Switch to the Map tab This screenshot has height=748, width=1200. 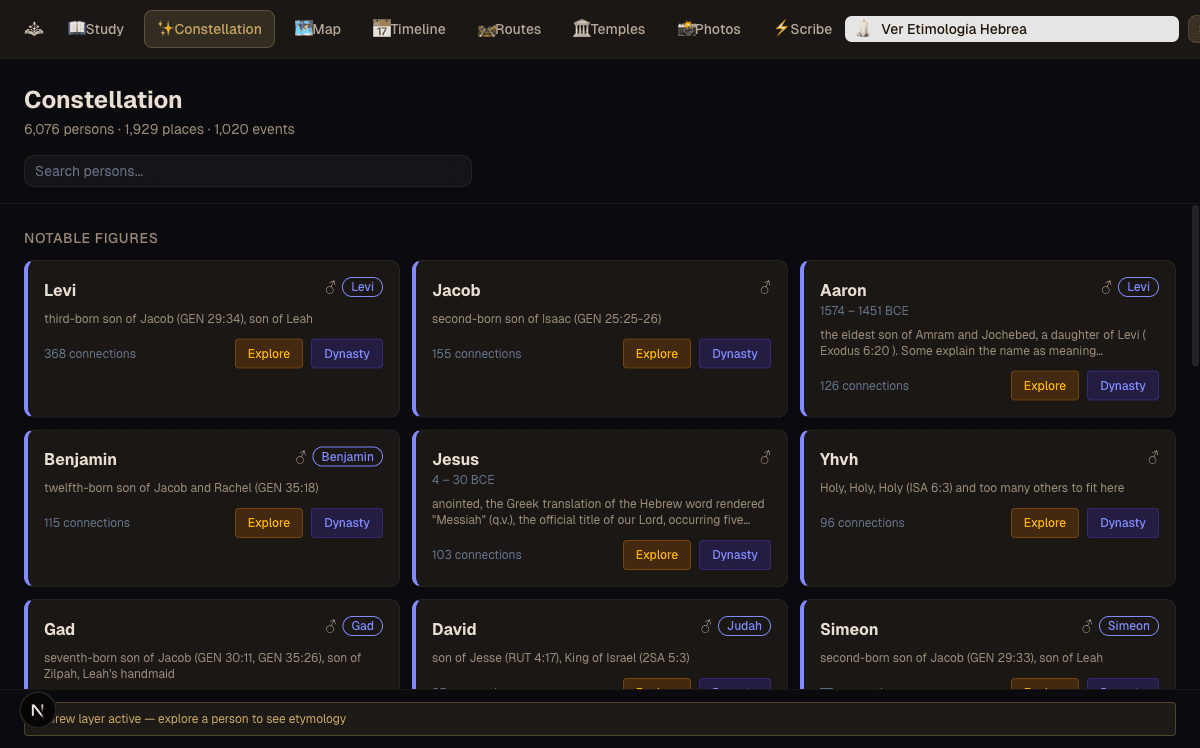tap(318, 29)
